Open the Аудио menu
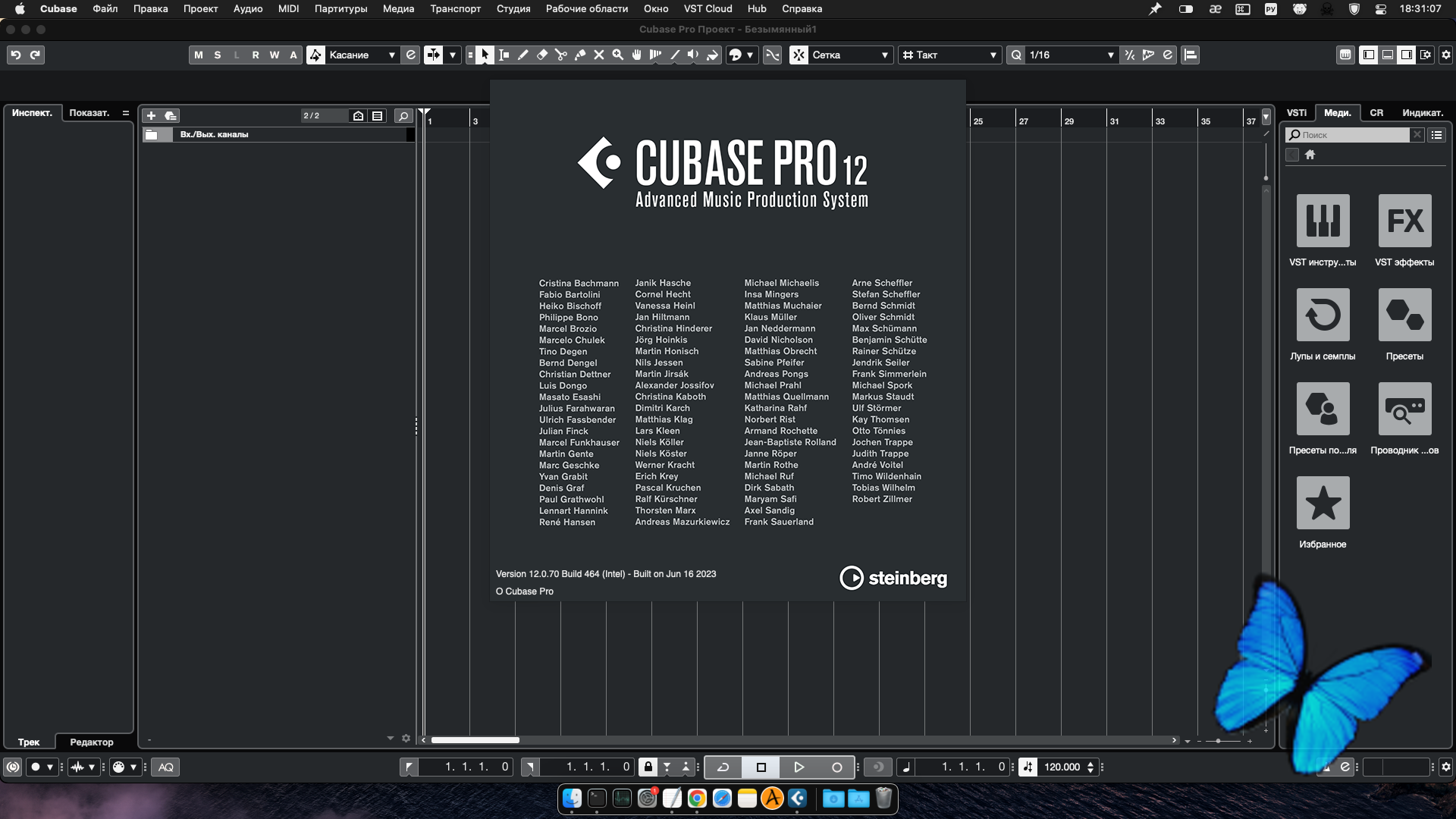The image size is (1456, 819). tap(247, 8)
